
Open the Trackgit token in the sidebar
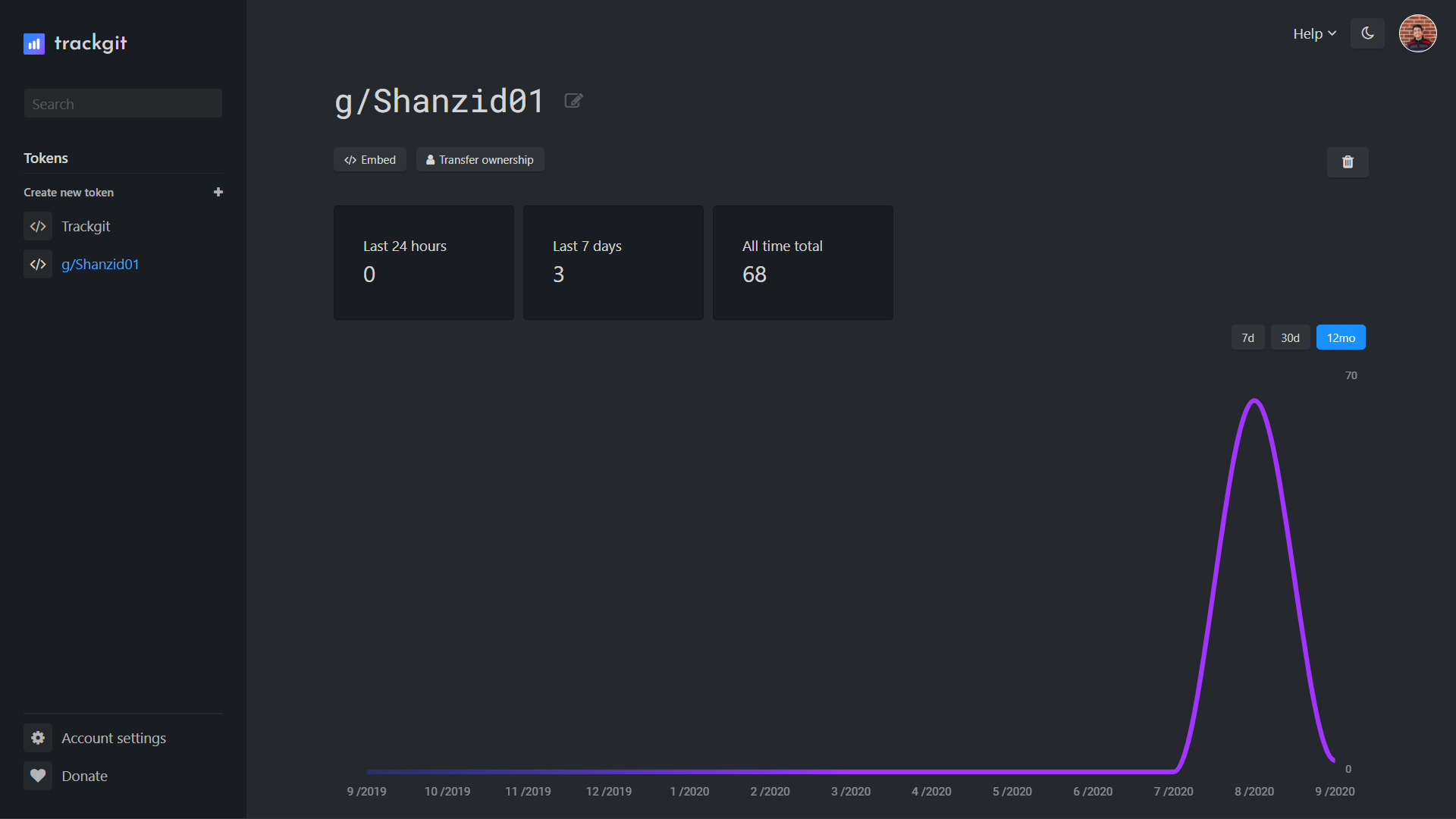pyautogui.click(x=86, y=227)
